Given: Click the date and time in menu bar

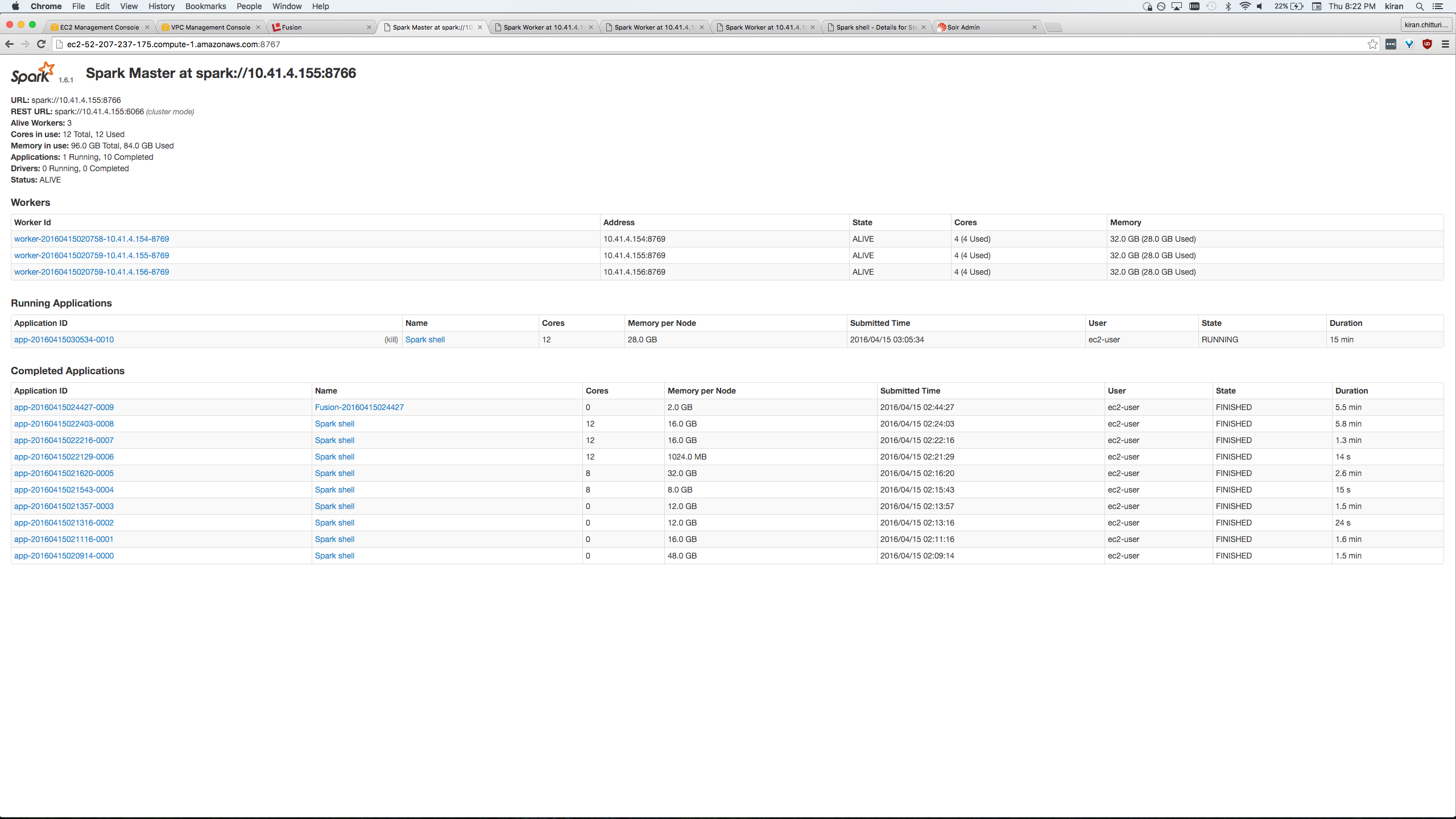Looking at the screenshot, I should click(1352, 6).
